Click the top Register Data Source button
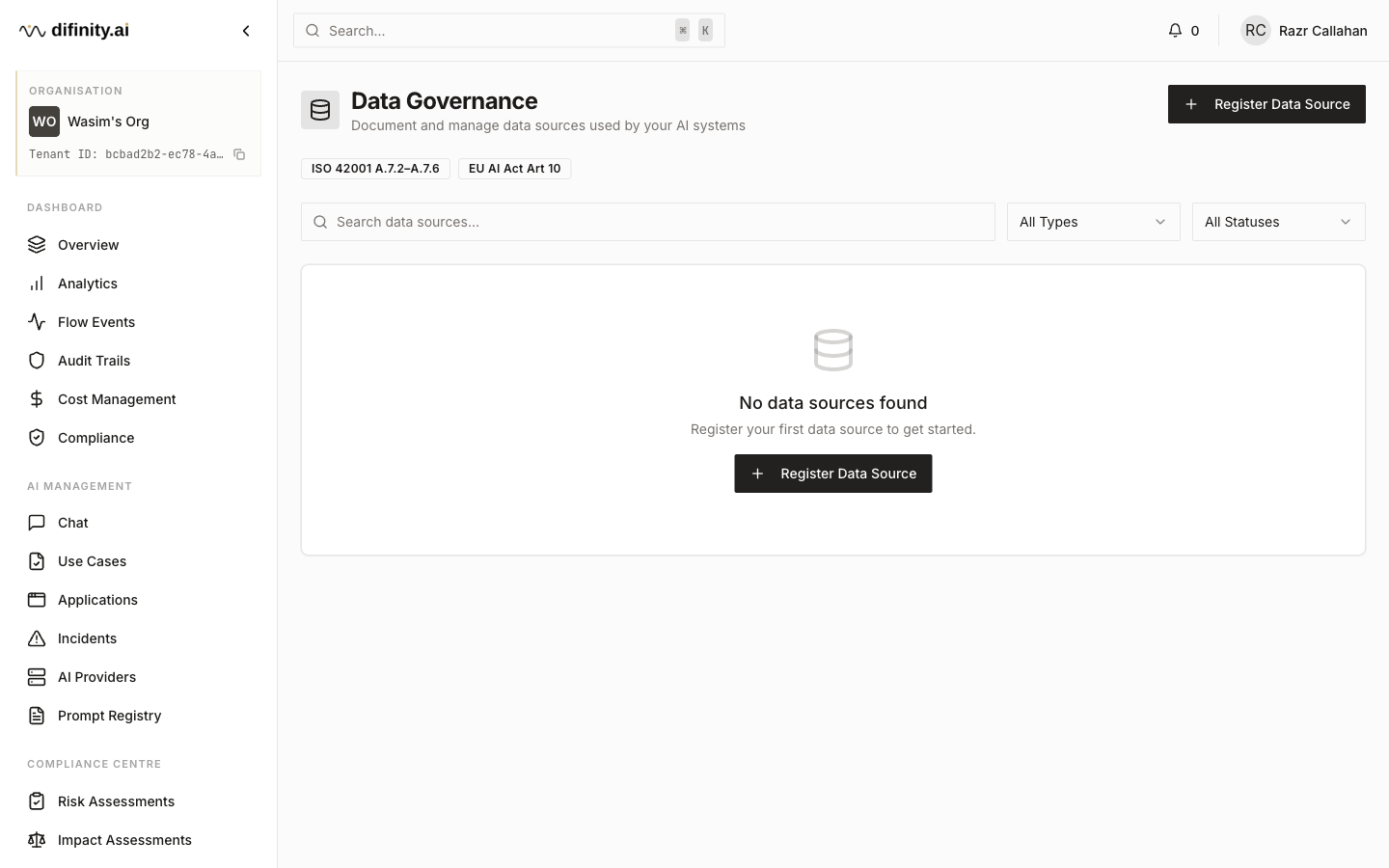Image resolution: width=1389 pixels, height=868 pixels. coord(1266,104)
